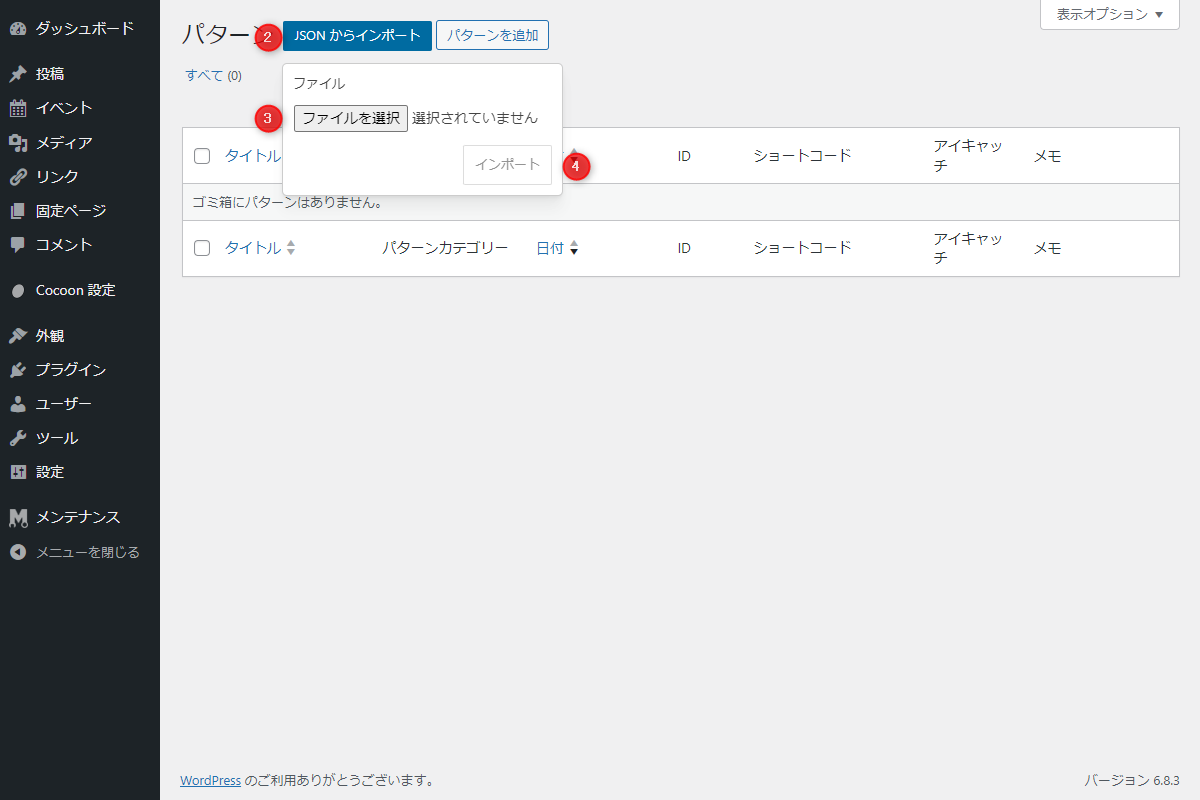Check the select-all box in table header

tap(202, 156)
